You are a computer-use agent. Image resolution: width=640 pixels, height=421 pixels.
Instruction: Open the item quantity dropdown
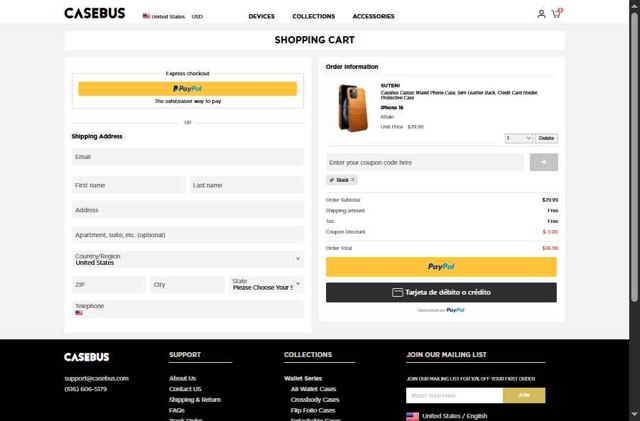click(518, 138)
